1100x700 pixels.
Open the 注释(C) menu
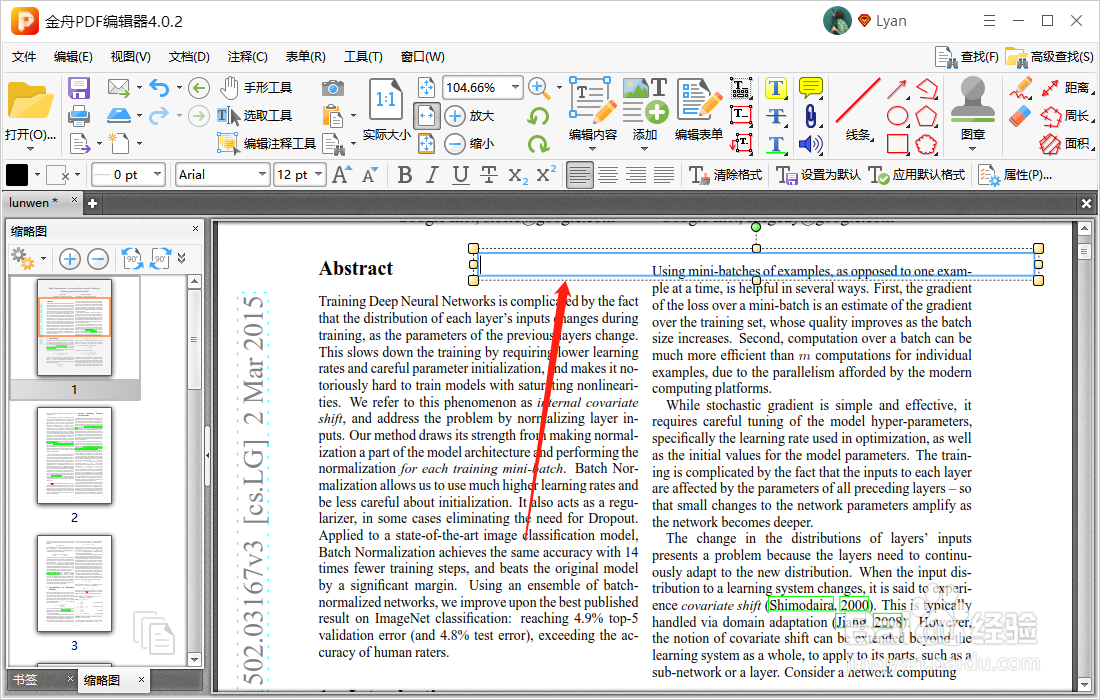[x=248, y=57]
